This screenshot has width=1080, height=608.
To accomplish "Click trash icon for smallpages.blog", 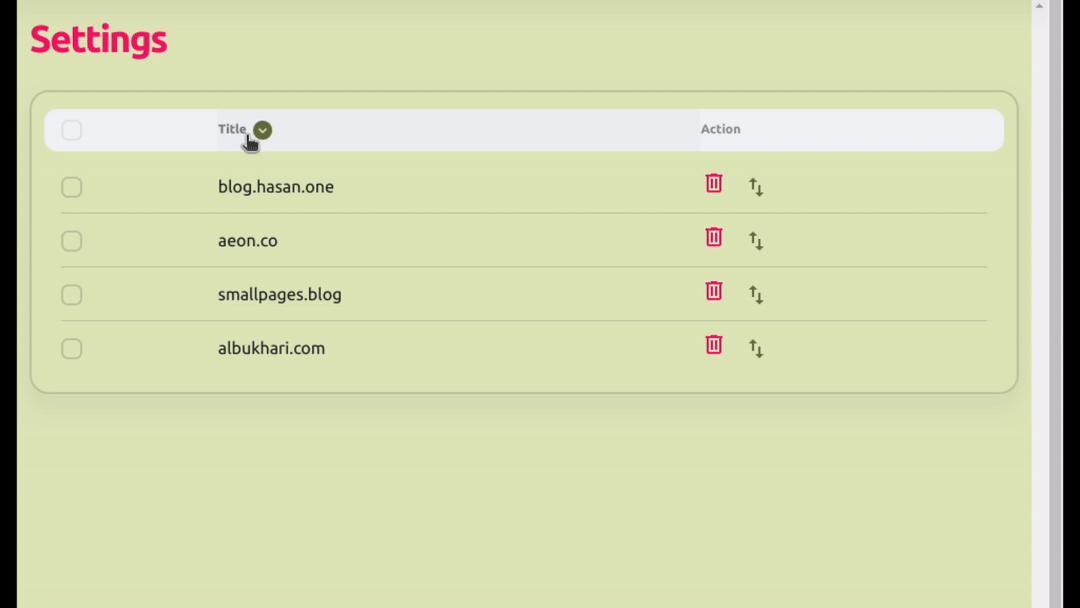I will 713,291.
